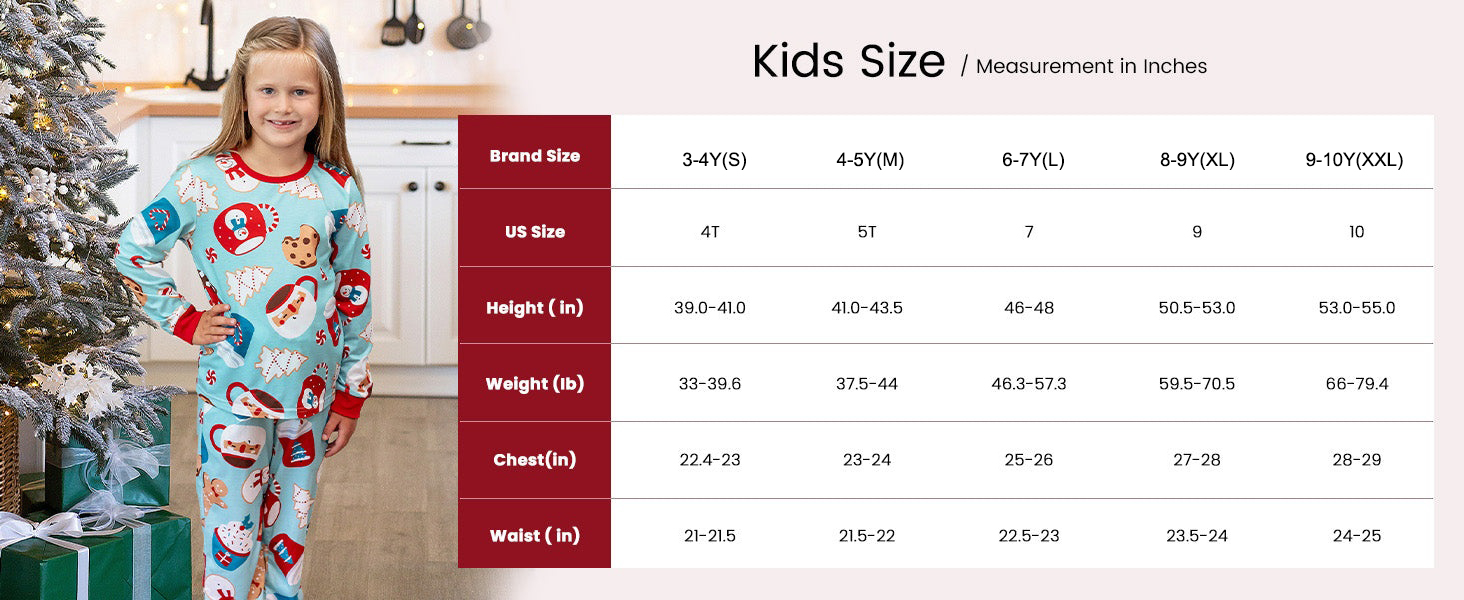The image size is (1464, 600).
Task: Select the Brand Size row header
Action: pyautogui.click(x=534, y=156)
